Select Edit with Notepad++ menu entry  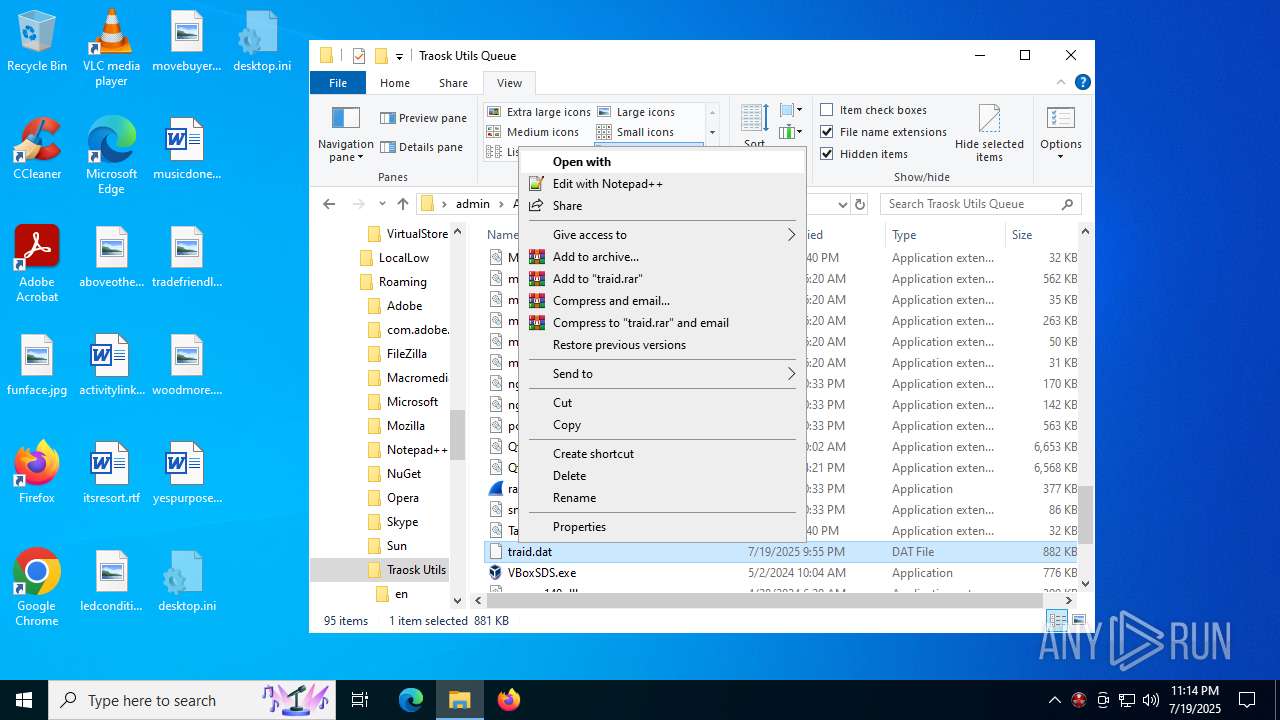[664, 184]
